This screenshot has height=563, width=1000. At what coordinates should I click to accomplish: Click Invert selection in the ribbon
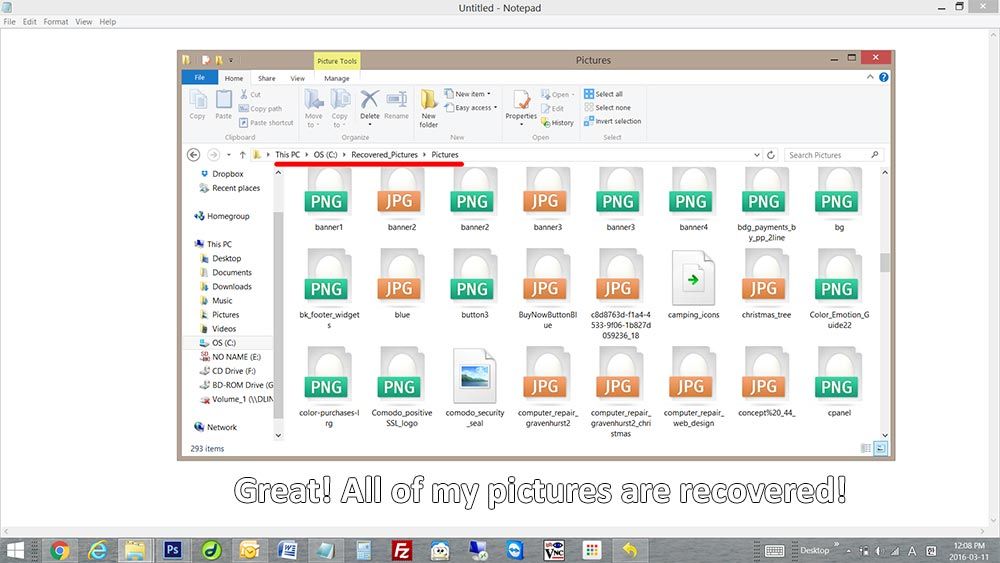(x=612, y=121)
